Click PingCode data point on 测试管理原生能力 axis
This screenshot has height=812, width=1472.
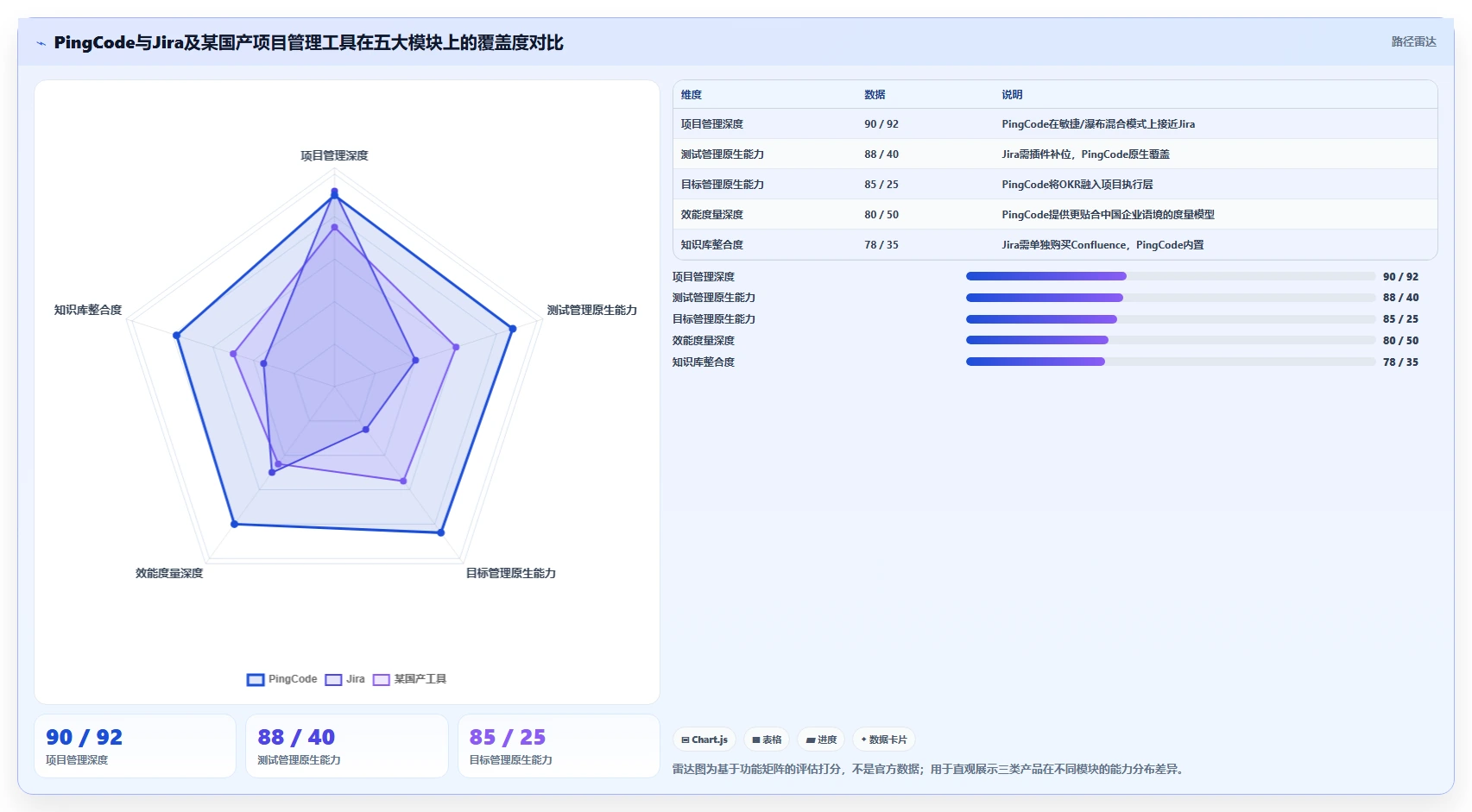pyautogui.click(x=512, y=329)
